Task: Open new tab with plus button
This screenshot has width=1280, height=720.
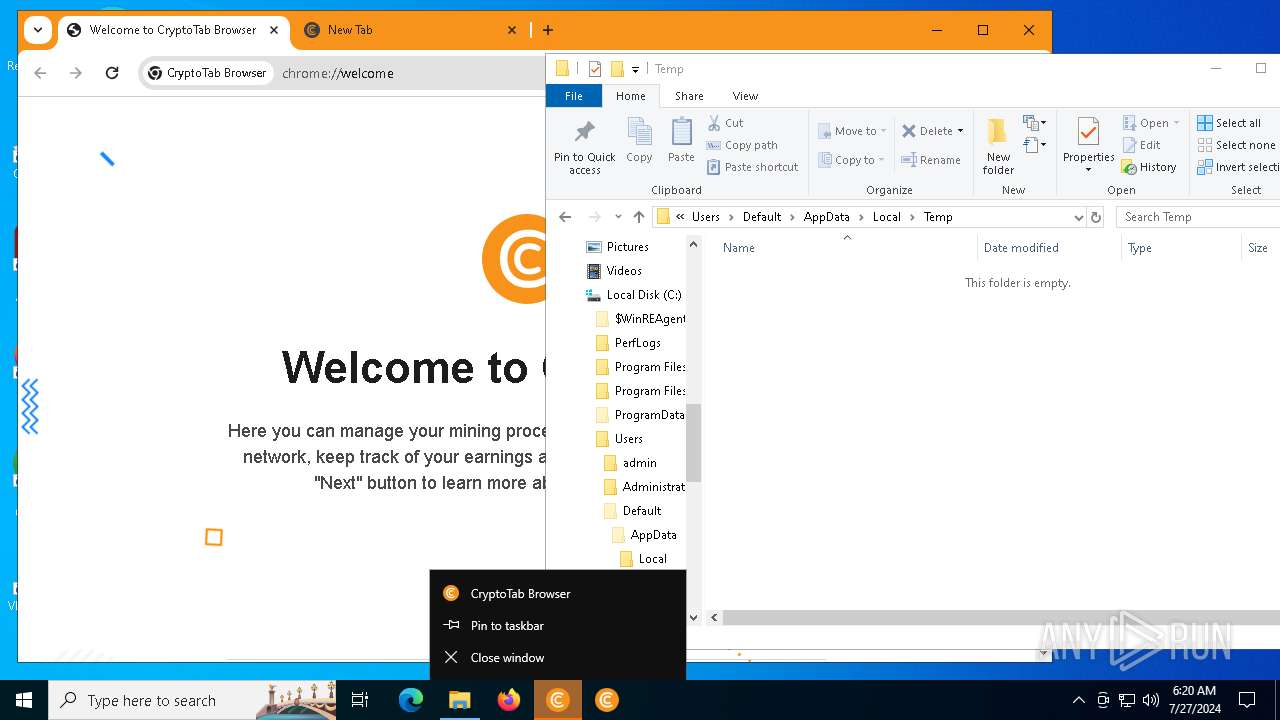Action: point(548,30)
